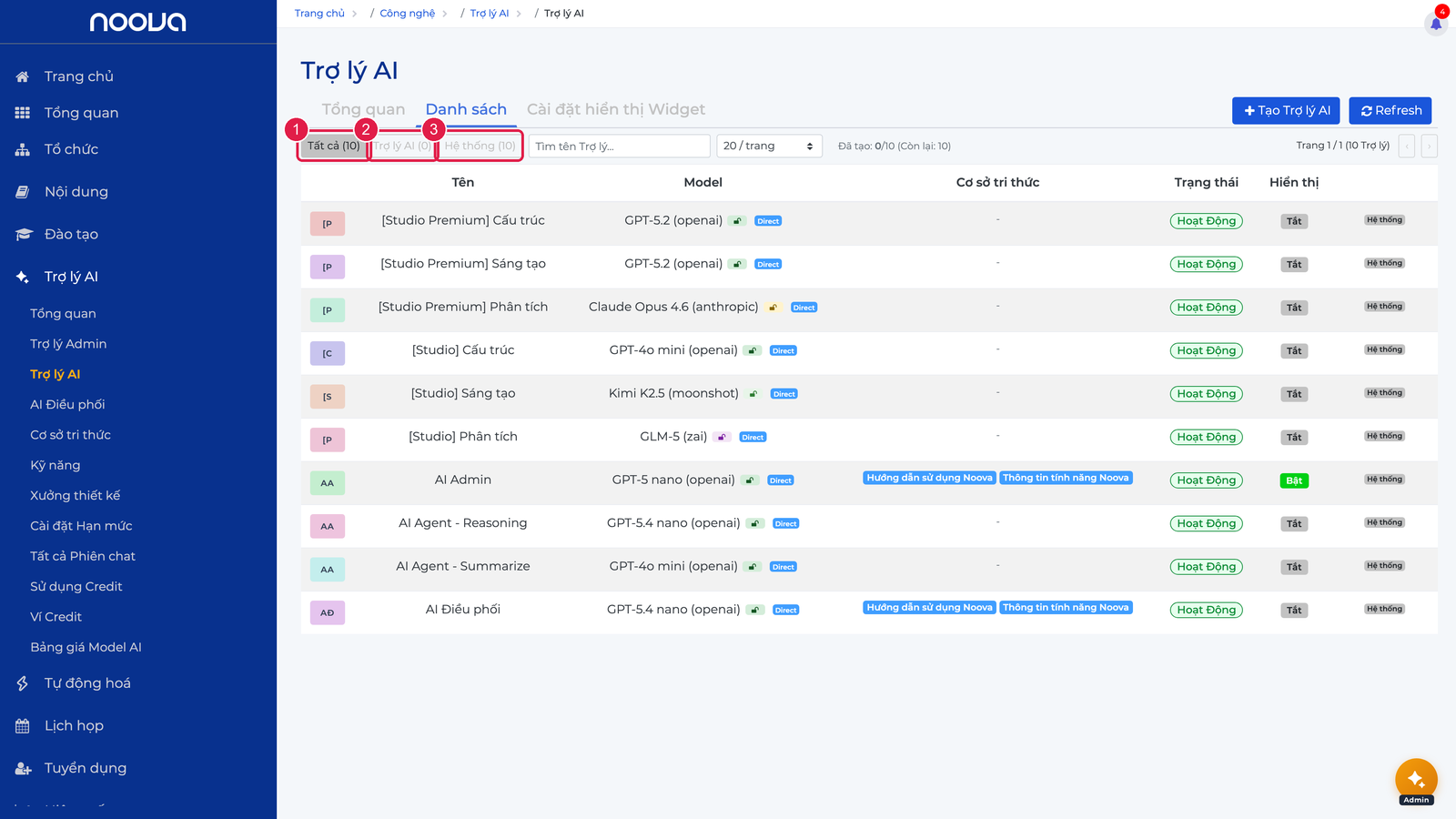Filter by Tất cả (10)
Viewport: 1456px width, 819px height.
333,146
